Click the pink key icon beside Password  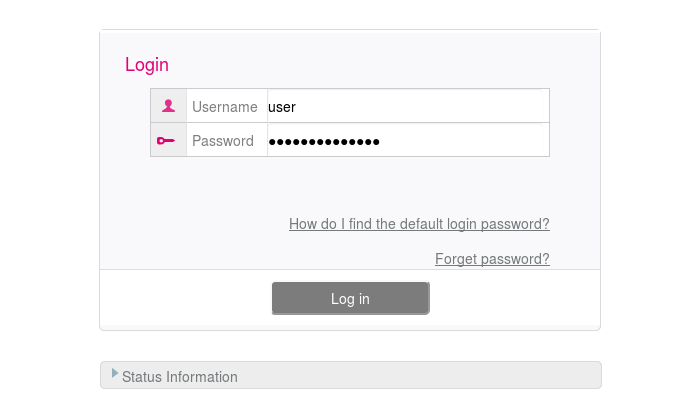(166, 141)
